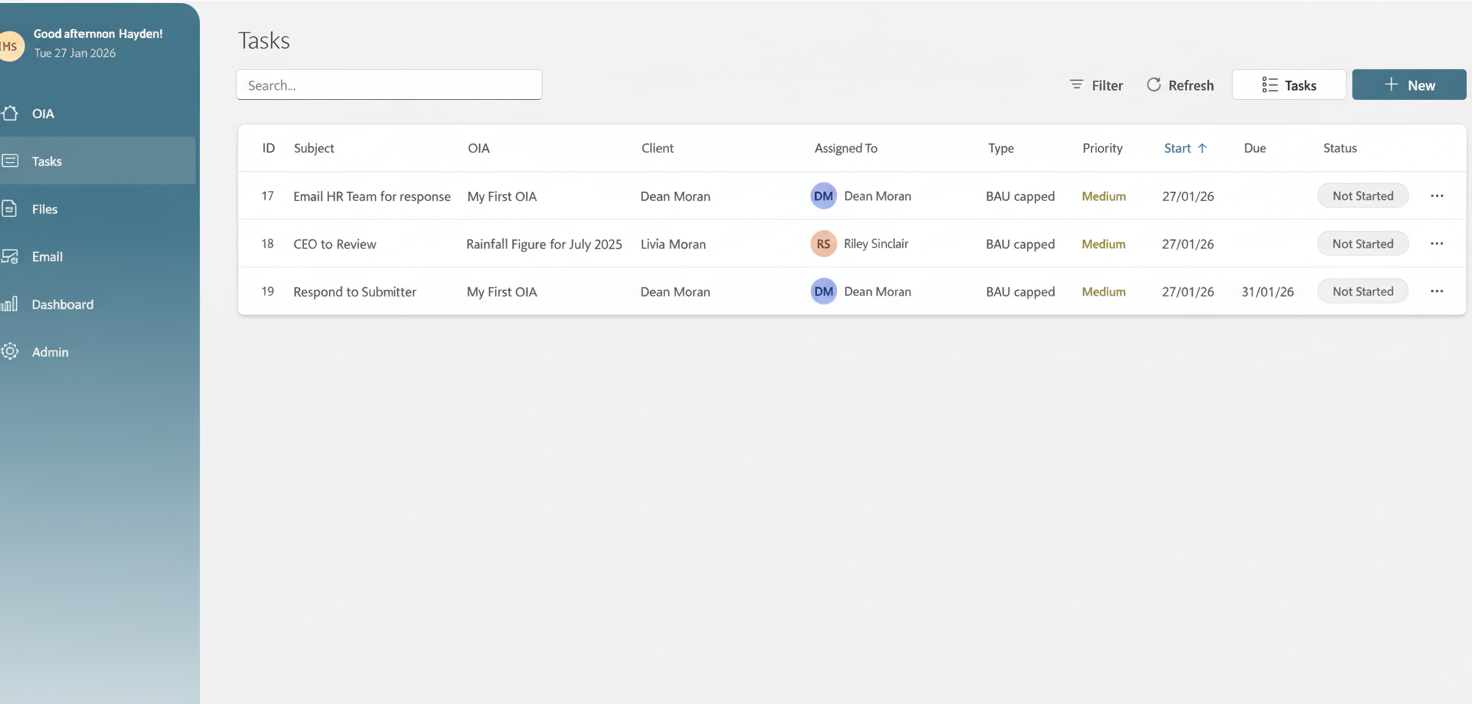The width and height of the screenshot is (1472, 704).
Task: Open more options for Respond to Submitter row
Action: pyautogui.click(x=1437, y=292)
